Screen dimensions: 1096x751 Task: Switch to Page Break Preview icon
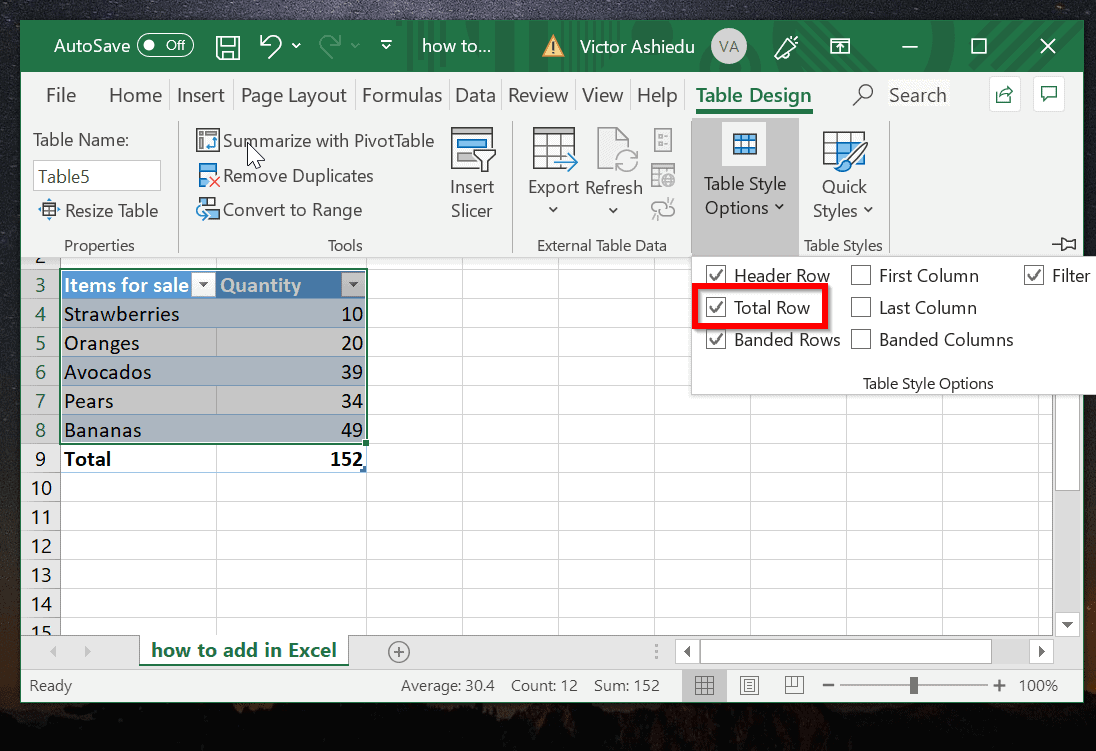[x=794, y=685]
